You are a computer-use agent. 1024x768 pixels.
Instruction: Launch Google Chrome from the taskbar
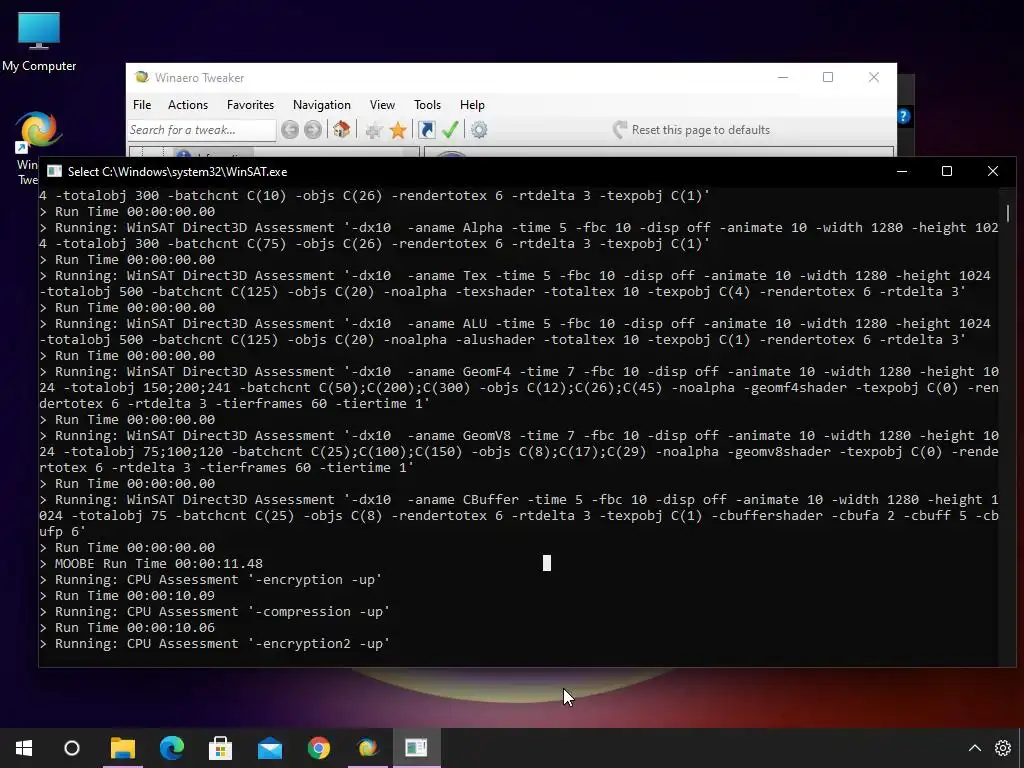pos(319,748)
